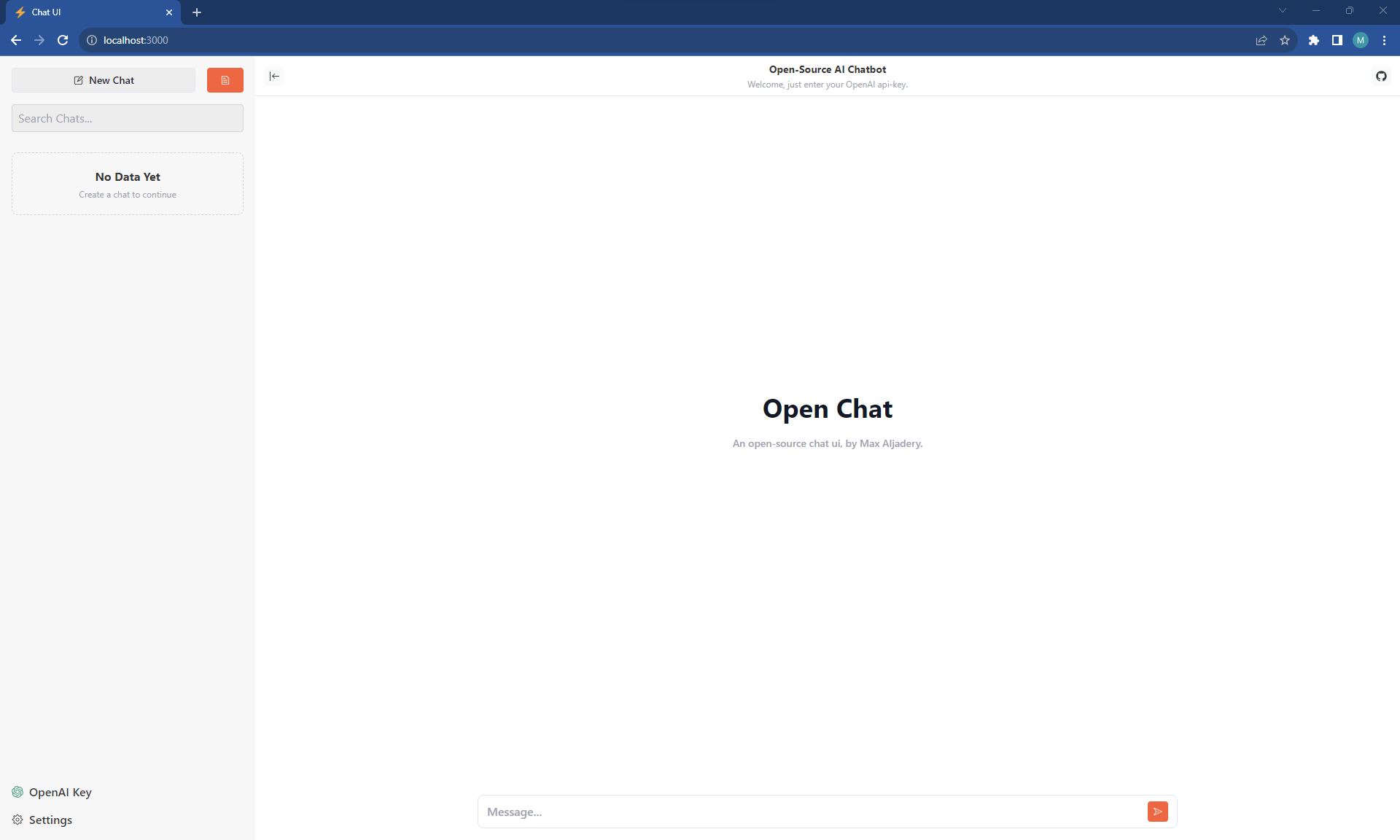
Task: Click the browser Extensions puzzle icon
Action: 1313,40
